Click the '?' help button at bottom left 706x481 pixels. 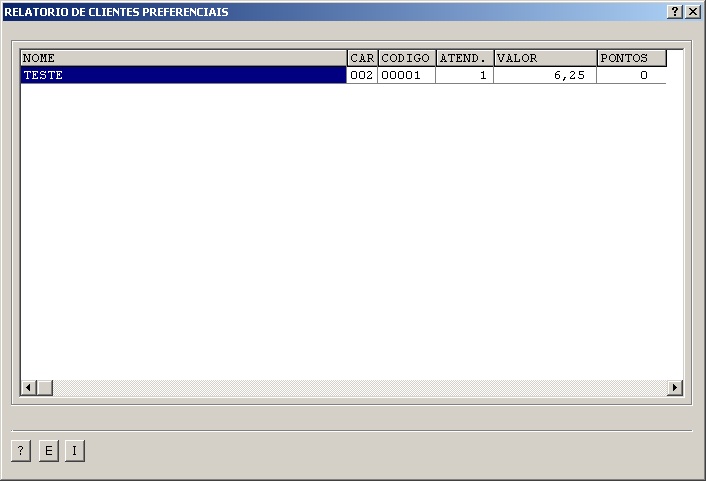pyautogui.click(x=21, y=451)
